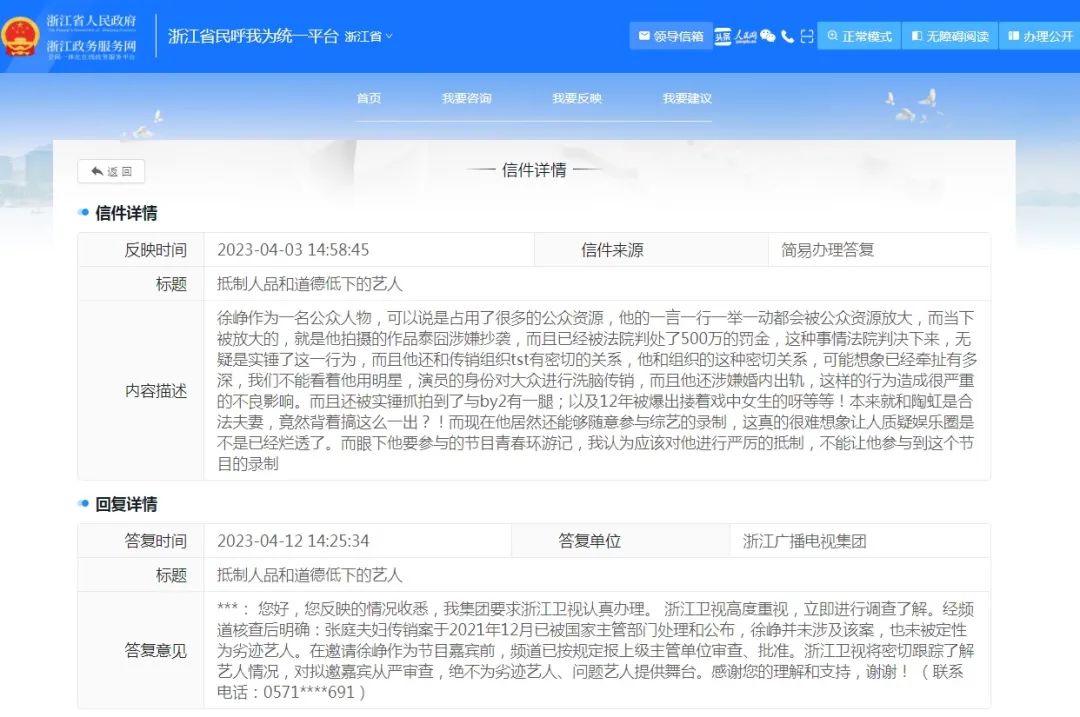Click the WeChat icon in header
1080x717 pixels.
768,37
